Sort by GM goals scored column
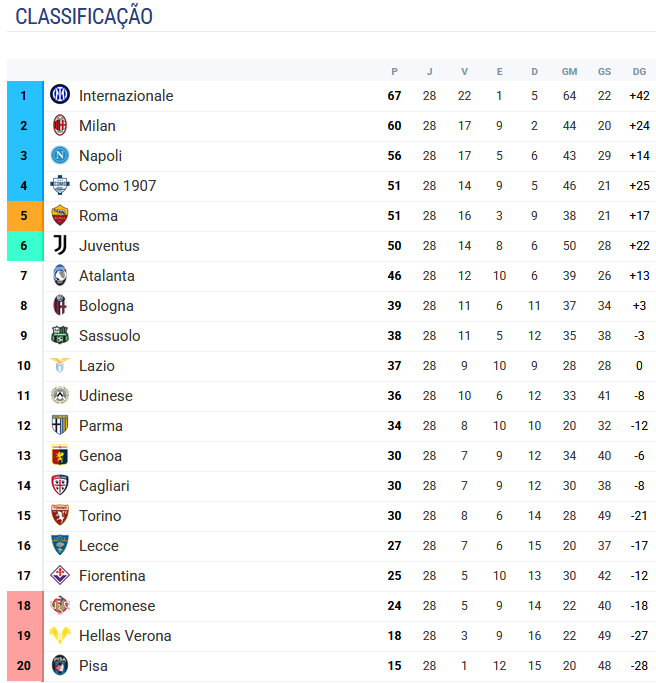Screen dimensions: 656x683 (569, 71)
